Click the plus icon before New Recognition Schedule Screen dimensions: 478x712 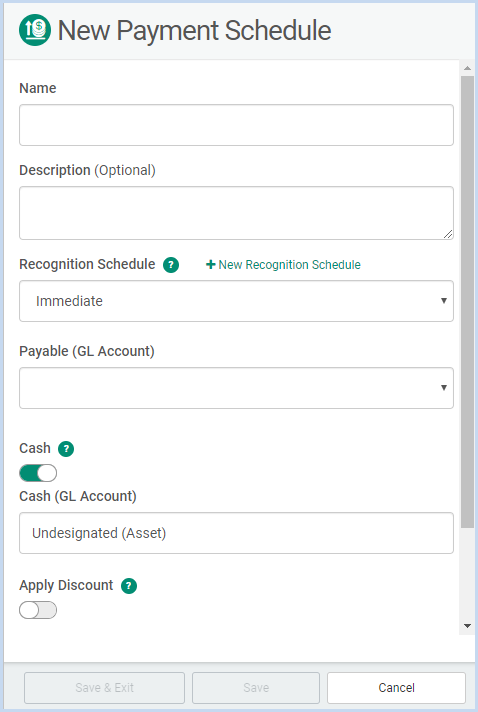click(211, 264)
